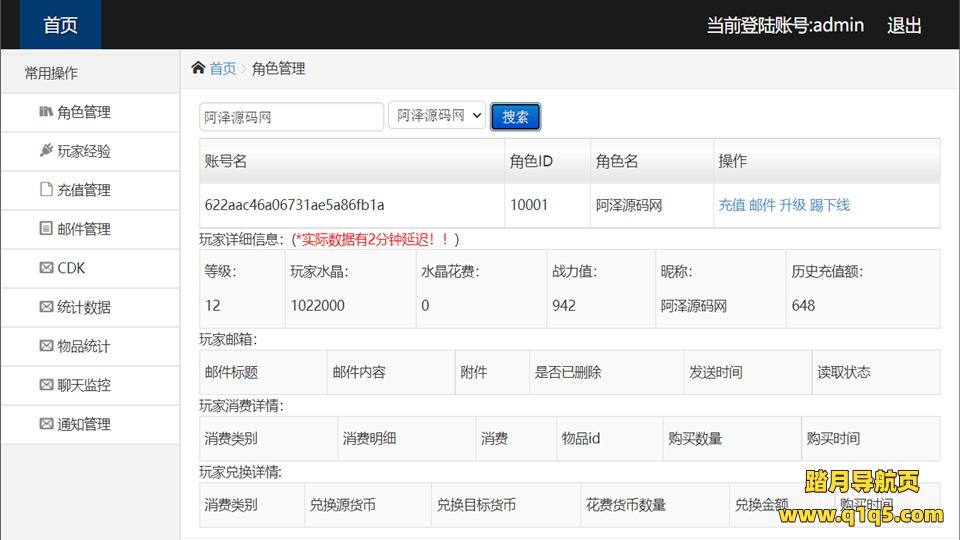Click the 统计数据 envelope icon
960x540 pixels.
(46, 307)
